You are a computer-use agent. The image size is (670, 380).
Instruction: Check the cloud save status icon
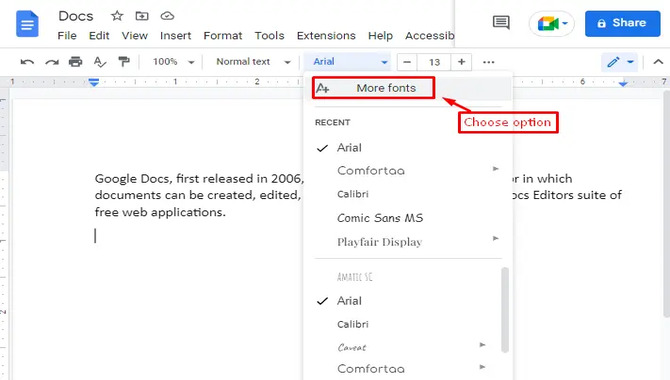[167, 16]
